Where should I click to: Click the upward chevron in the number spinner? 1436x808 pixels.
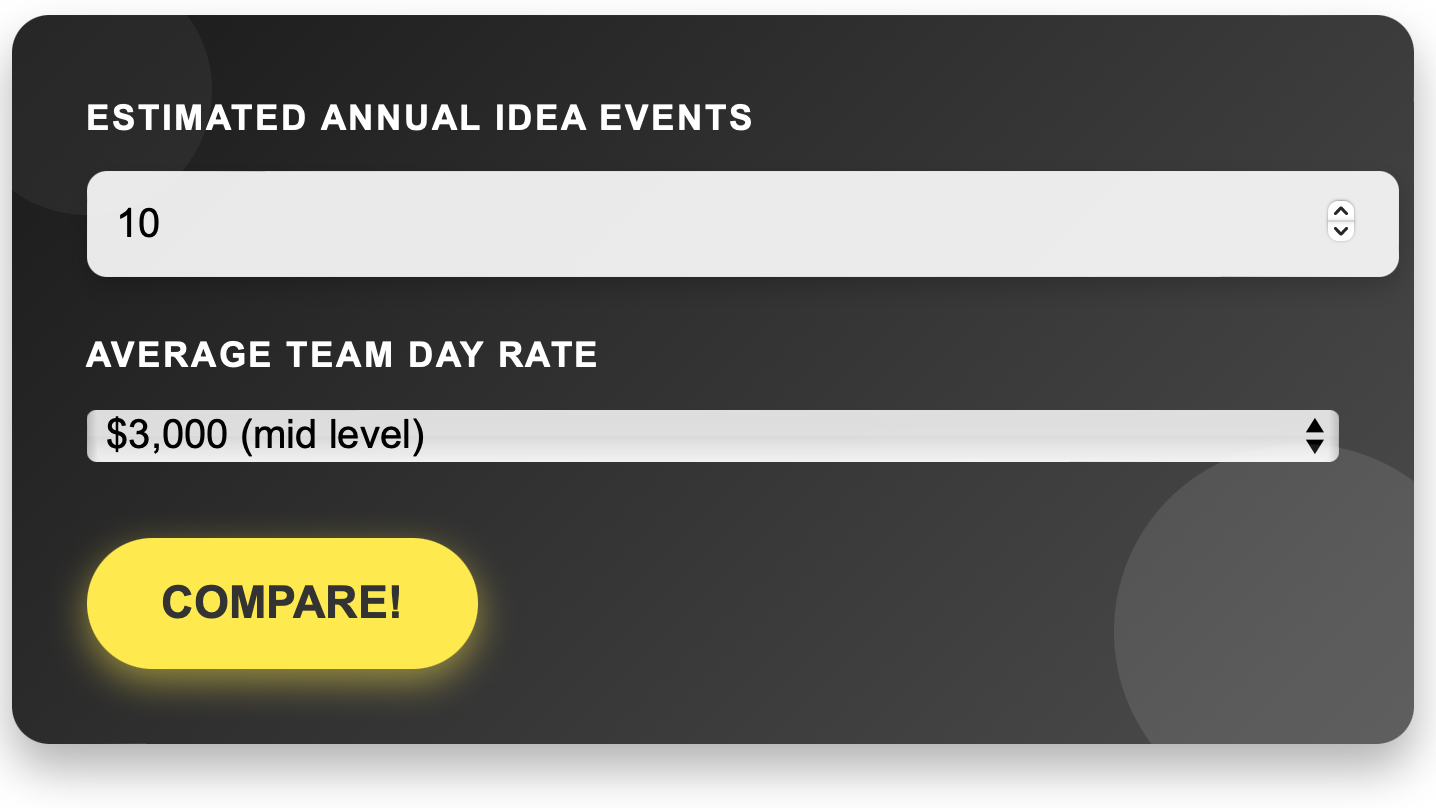coord(1341,212)
